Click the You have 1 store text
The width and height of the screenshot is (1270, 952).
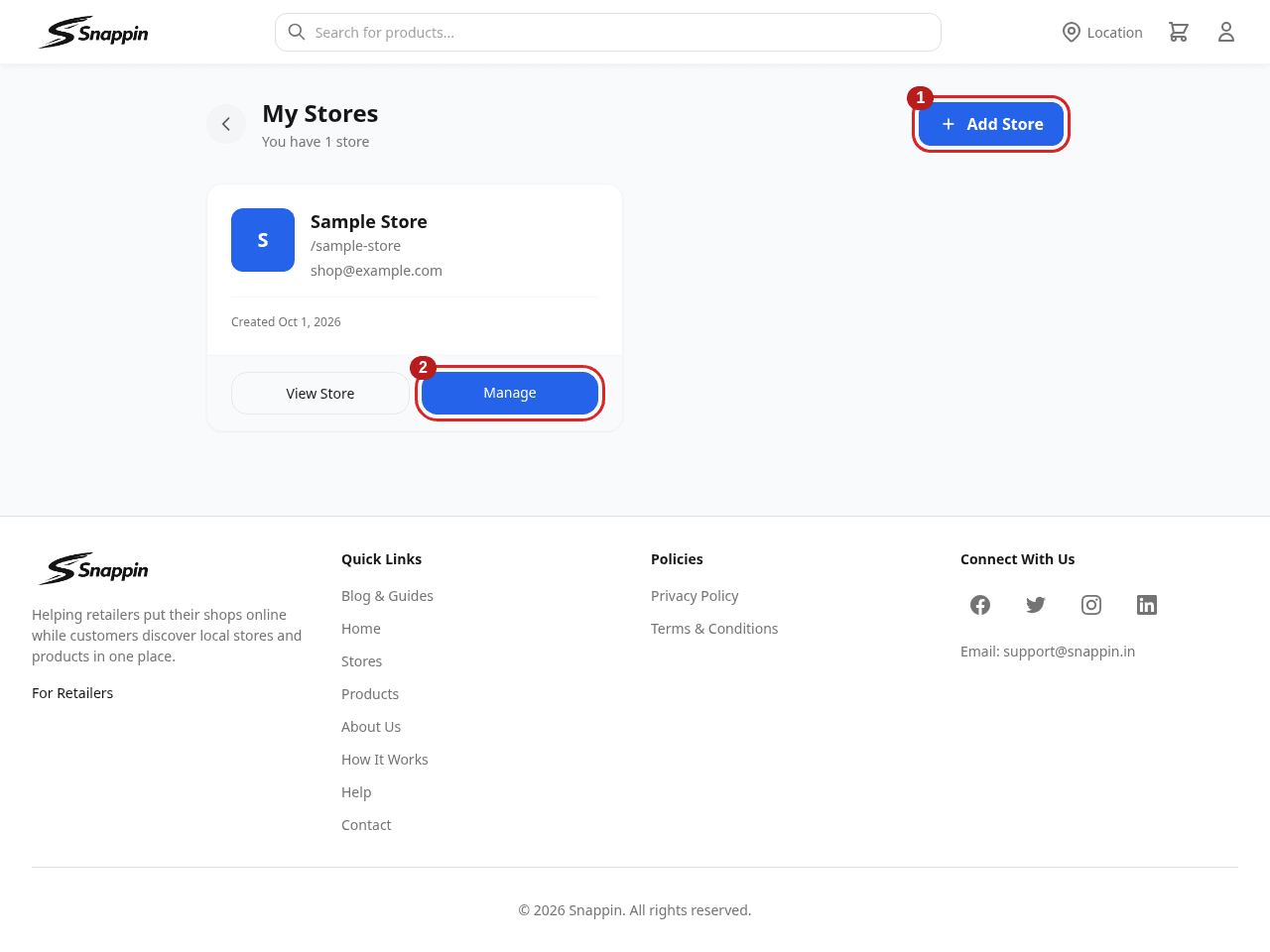pyautogui.click(x=316, y=142)
